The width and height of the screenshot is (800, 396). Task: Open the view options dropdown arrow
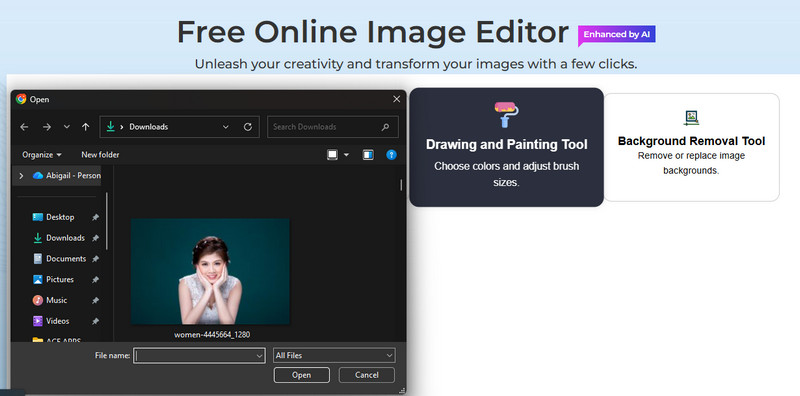tap(346, 155)
